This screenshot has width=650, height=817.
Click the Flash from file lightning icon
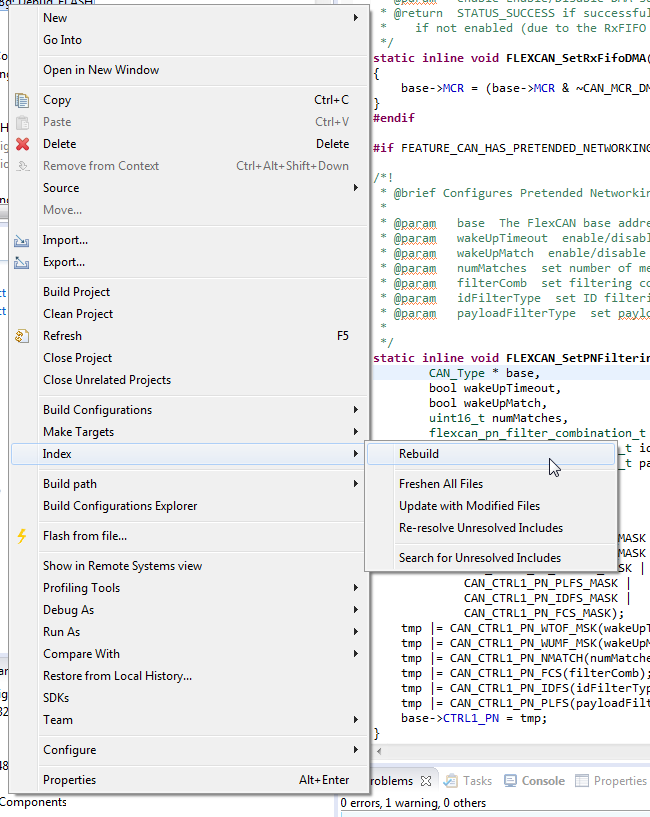pyautogui.click(x=22, y=536)
